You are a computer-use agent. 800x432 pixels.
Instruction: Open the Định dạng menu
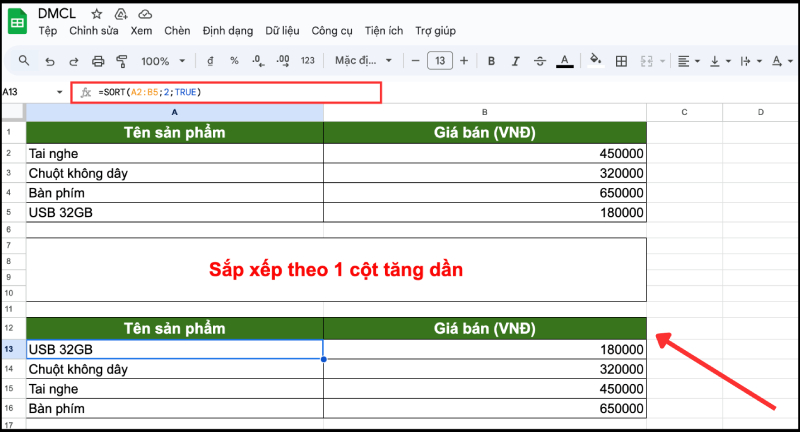(228, 31)
